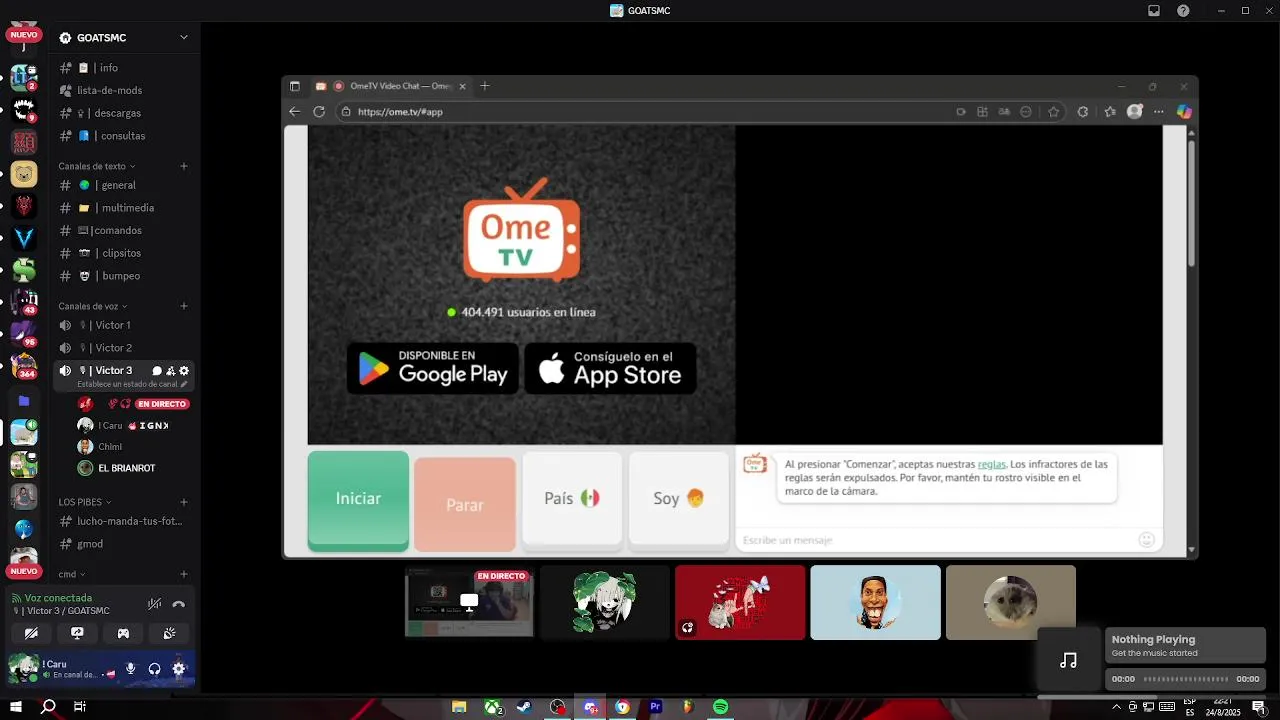Collapse the Canales de texto category
Image resolution: width=1280 pixels, height=720 pixels.
click(x=97, y=166)
